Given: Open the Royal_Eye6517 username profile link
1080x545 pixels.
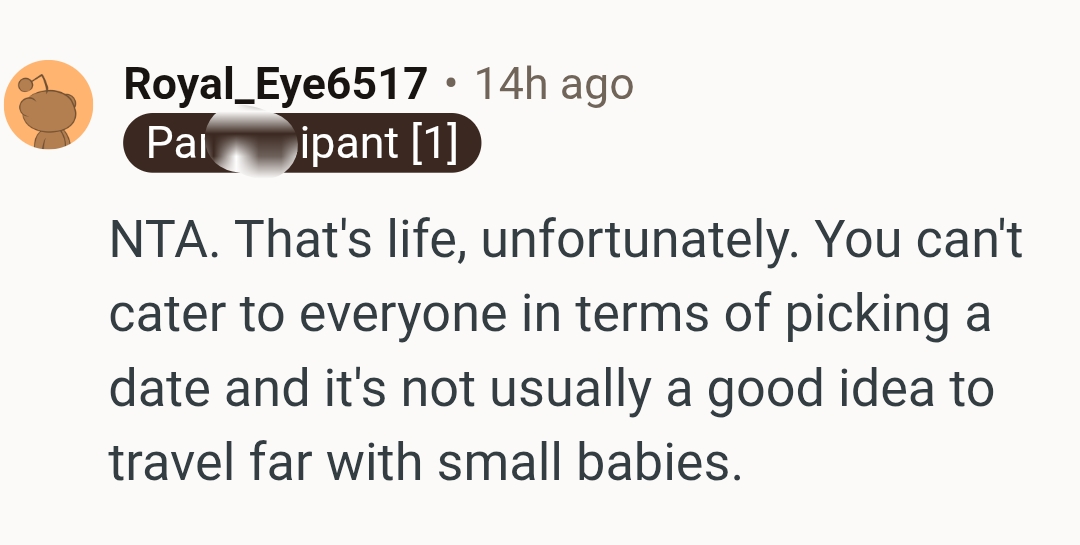Looking at the screenshot, I should tap(275, 85).
